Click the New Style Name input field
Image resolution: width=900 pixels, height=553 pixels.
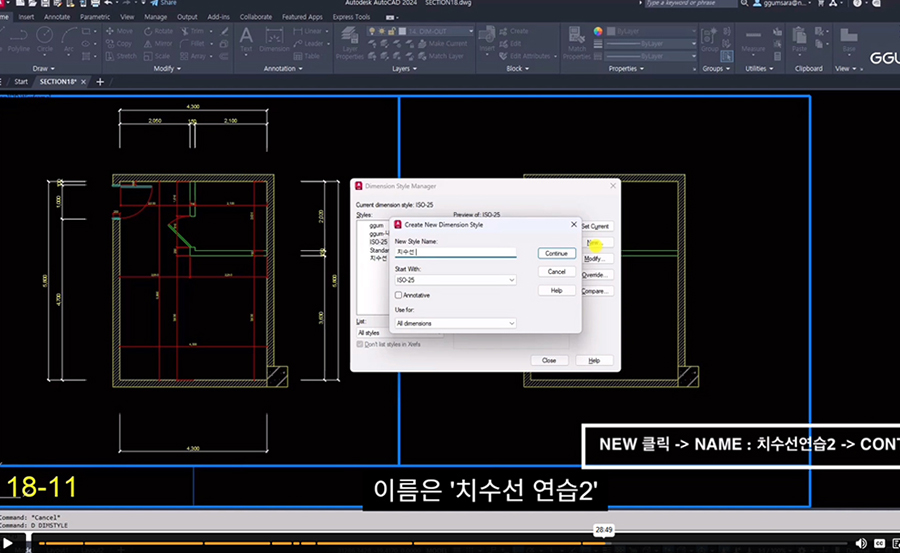pyautogui.click(x=455, y=252)
